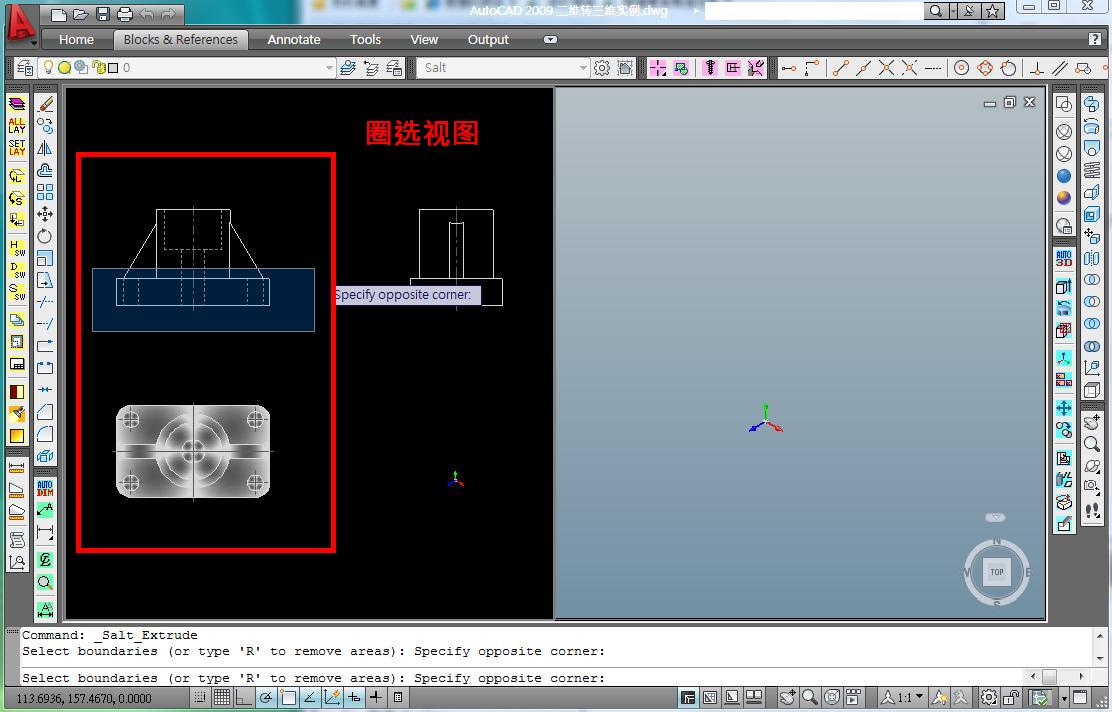This screenshot has width=1112, height=712.
Task: Select the Move tool in left toolbar
Action: click(45, 214)
